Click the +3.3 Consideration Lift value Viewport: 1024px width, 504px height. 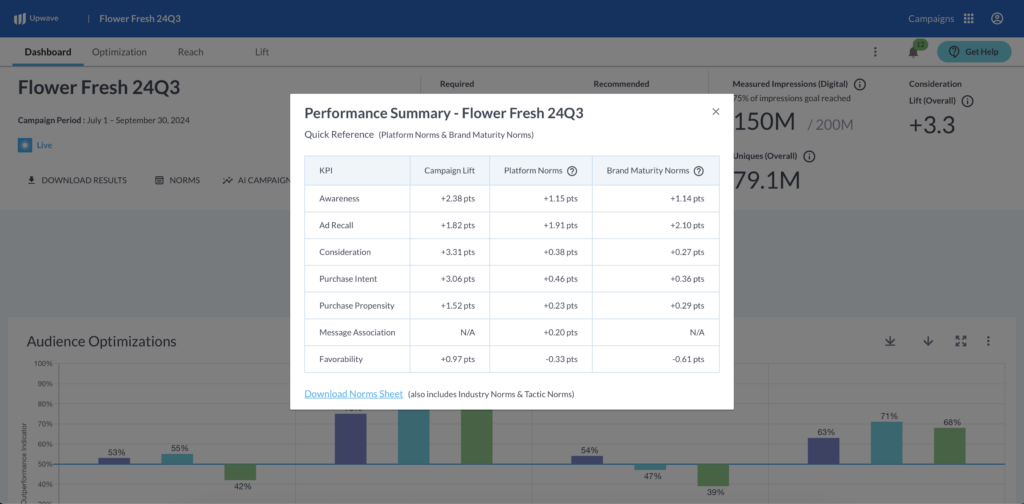pyautogui.click(x=932, y=125)
